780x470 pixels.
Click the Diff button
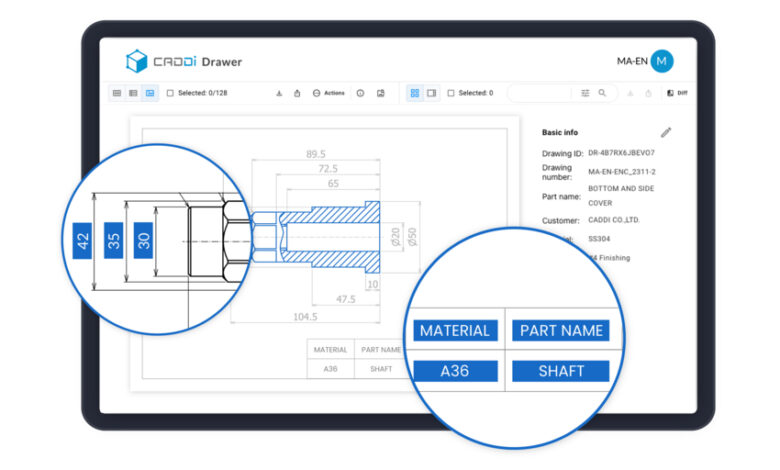coord(677,93)
